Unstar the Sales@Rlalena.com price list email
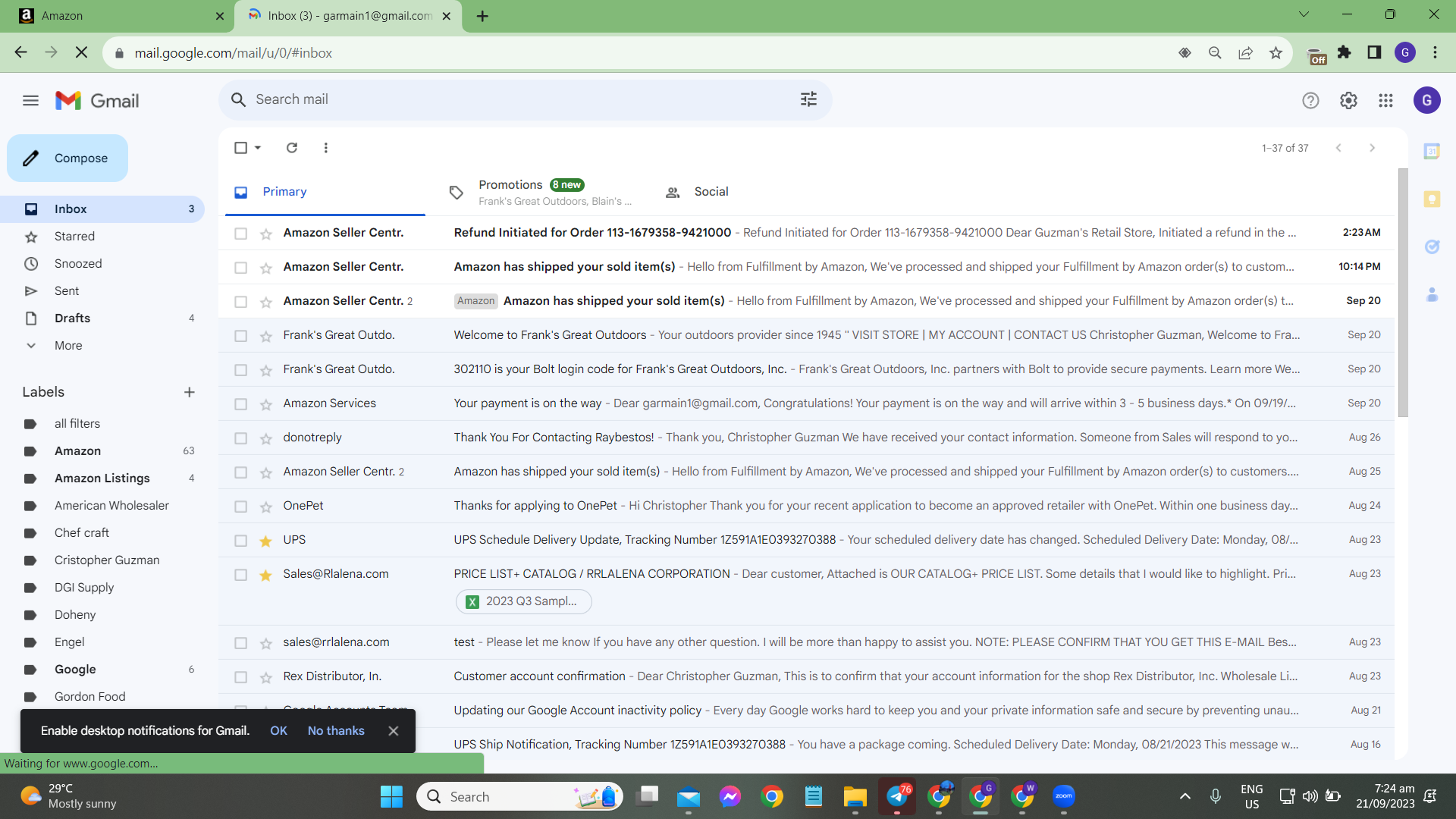The image size is (1456, 819). (265, 575)
